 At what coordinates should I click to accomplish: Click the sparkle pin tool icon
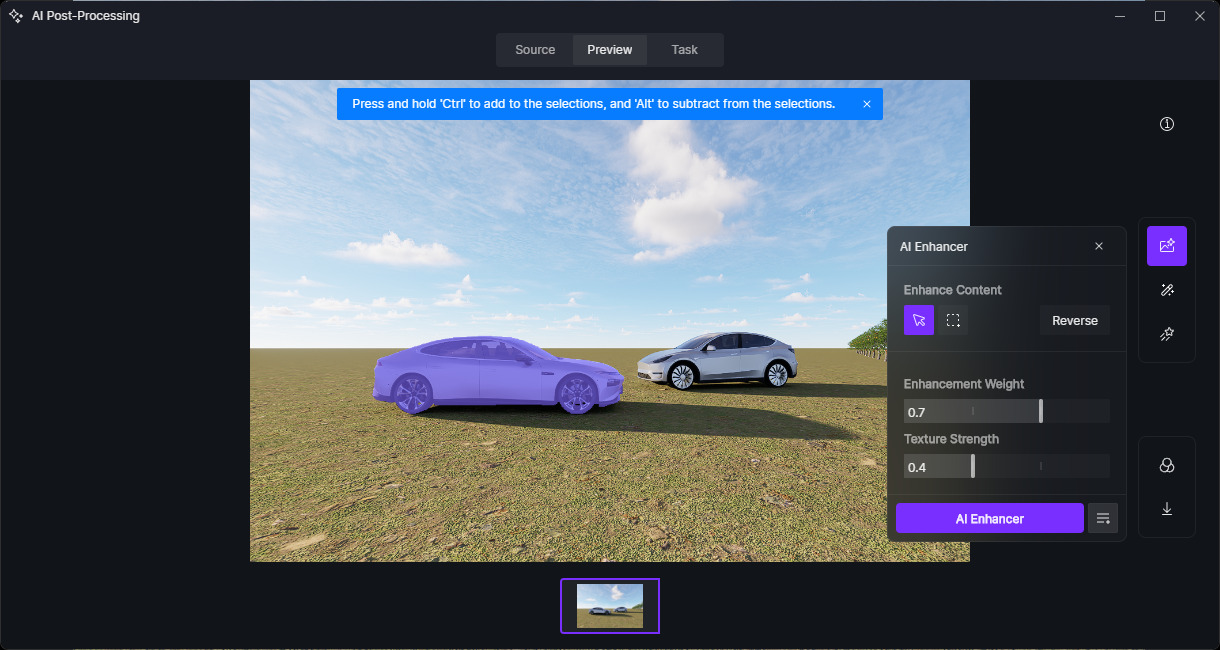pos(1166,334)
